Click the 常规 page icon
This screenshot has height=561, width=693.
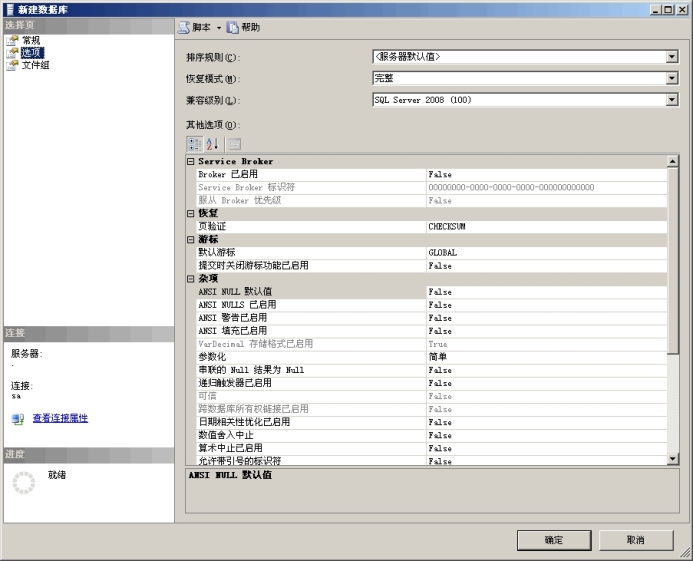coord(12,41)
